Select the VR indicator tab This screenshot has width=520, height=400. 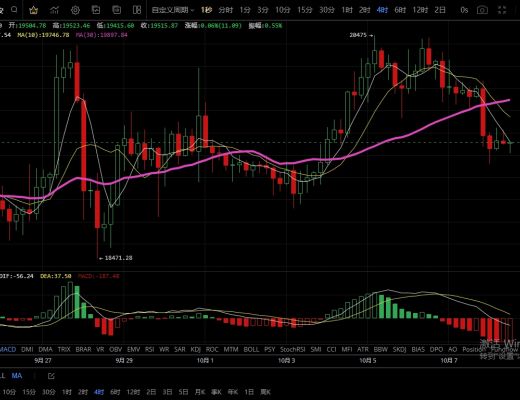[x=100, y=349]
